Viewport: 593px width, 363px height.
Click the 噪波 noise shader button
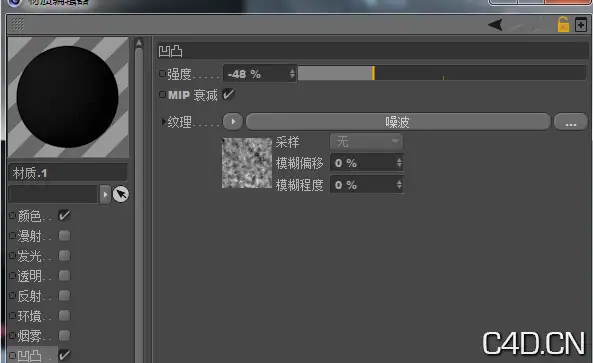pos(398,122)
